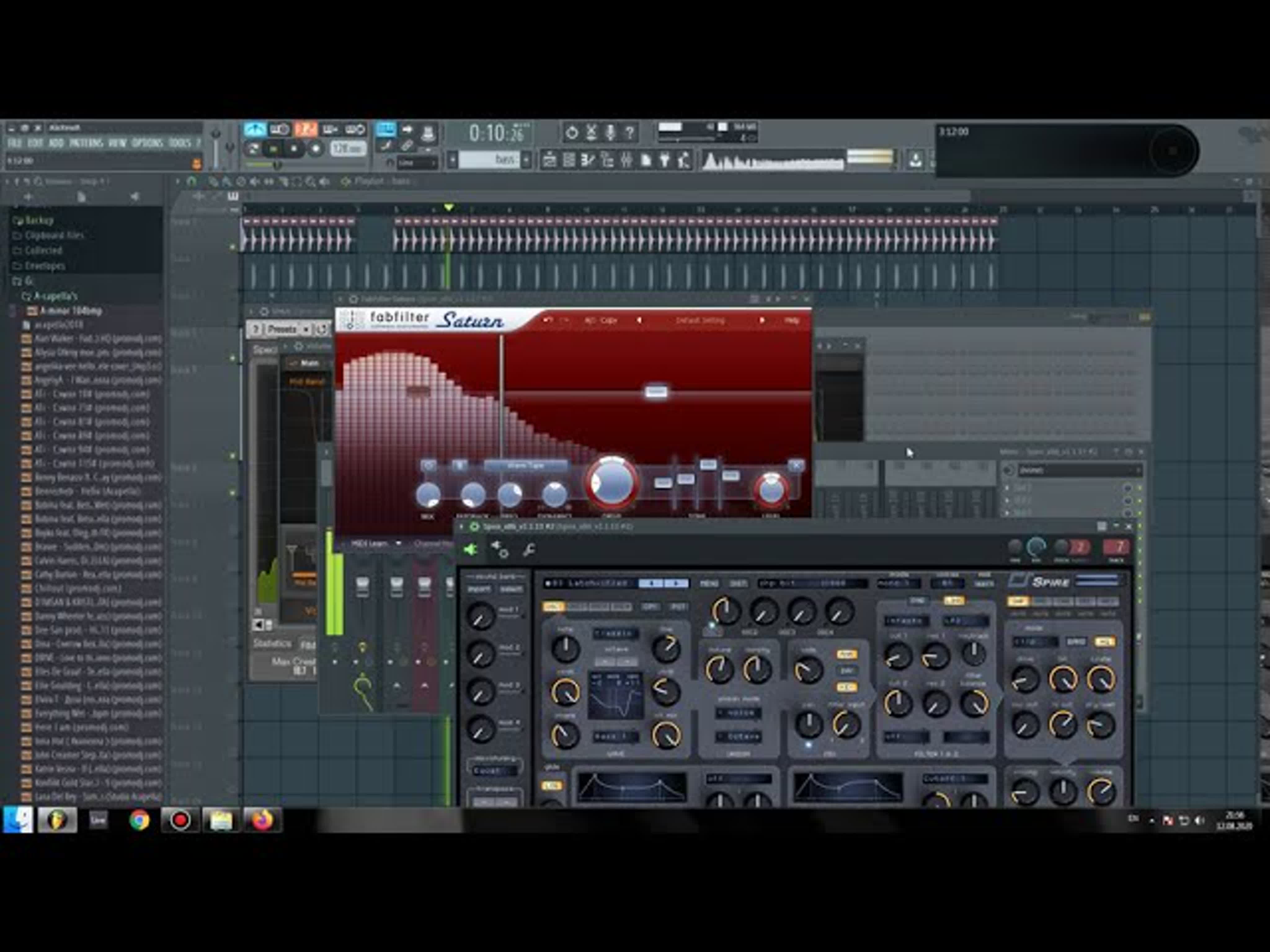1270x952 pixels.
Task: Expand the A-capella's folder in the browser
Action: pyautogui.click(x=55, y=296)
